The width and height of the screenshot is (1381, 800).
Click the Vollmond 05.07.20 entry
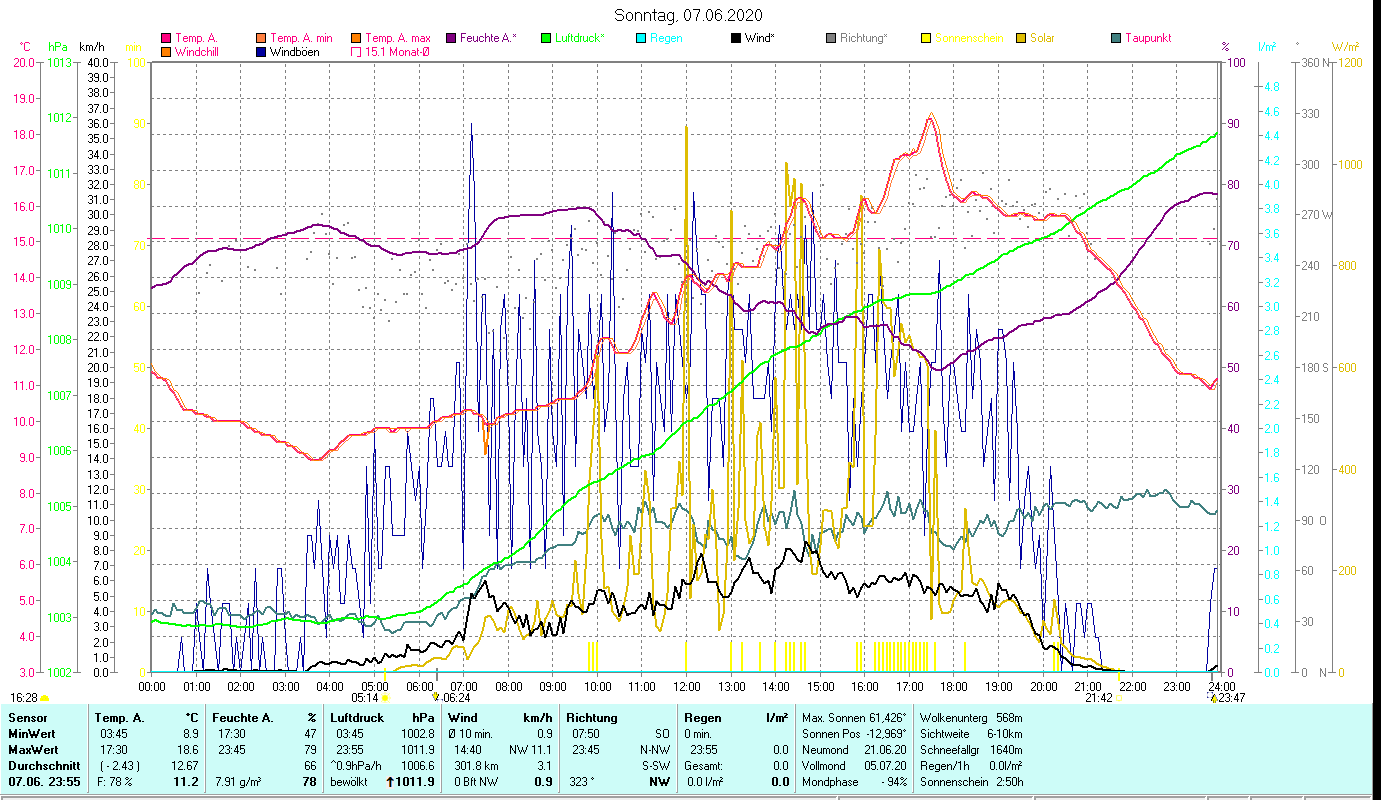pos(855,766)
